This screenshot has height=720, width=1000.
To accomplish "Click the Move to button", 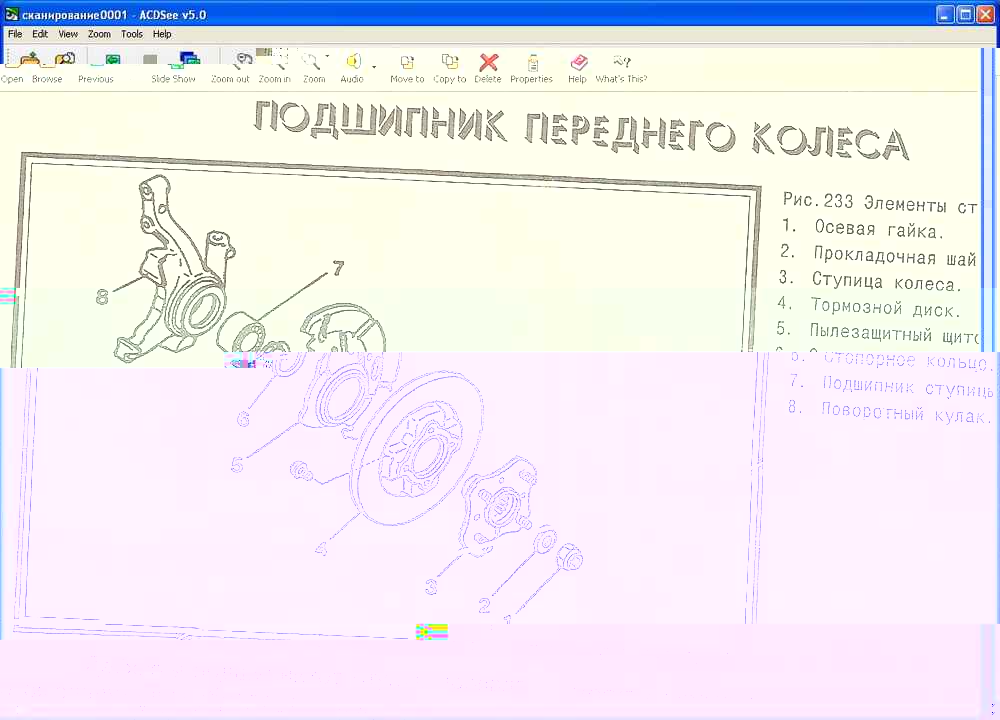I will (x=407, y=67).
